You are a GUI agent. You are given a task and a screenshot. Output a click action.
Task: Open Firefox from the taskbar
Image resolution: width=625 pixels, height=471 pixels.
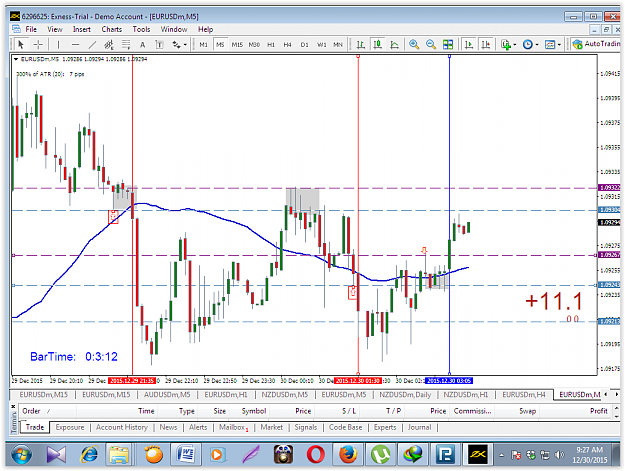tap(348, 454)
